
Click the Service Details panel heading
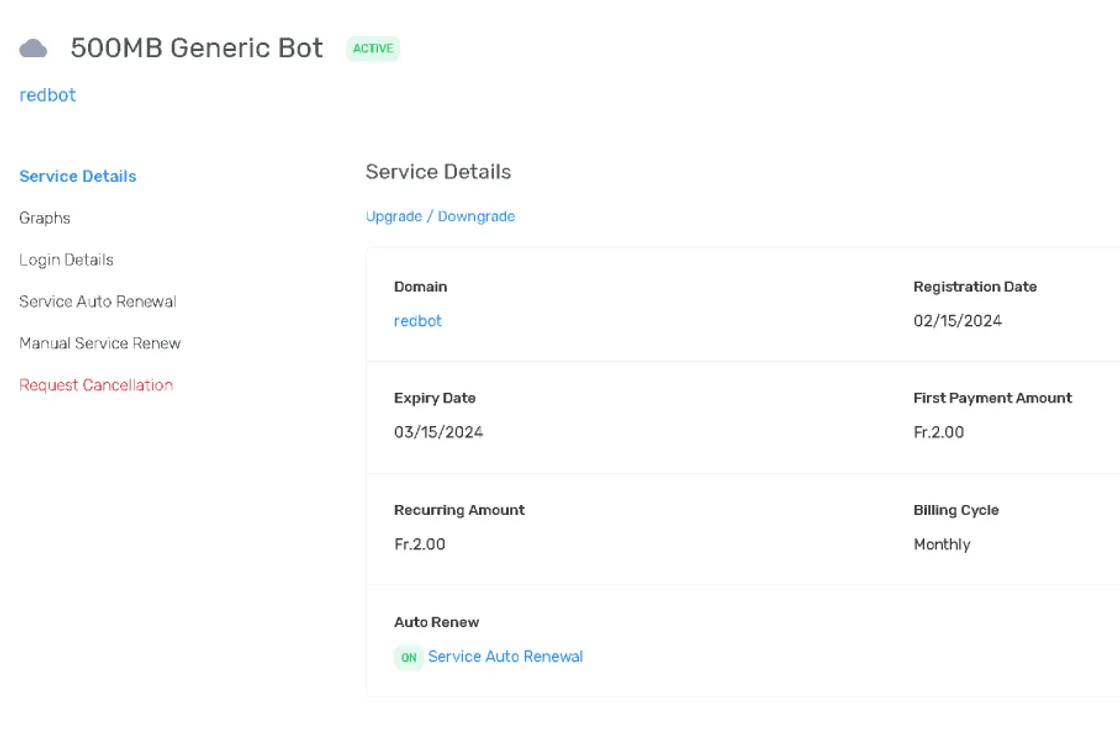click(438, 172)
